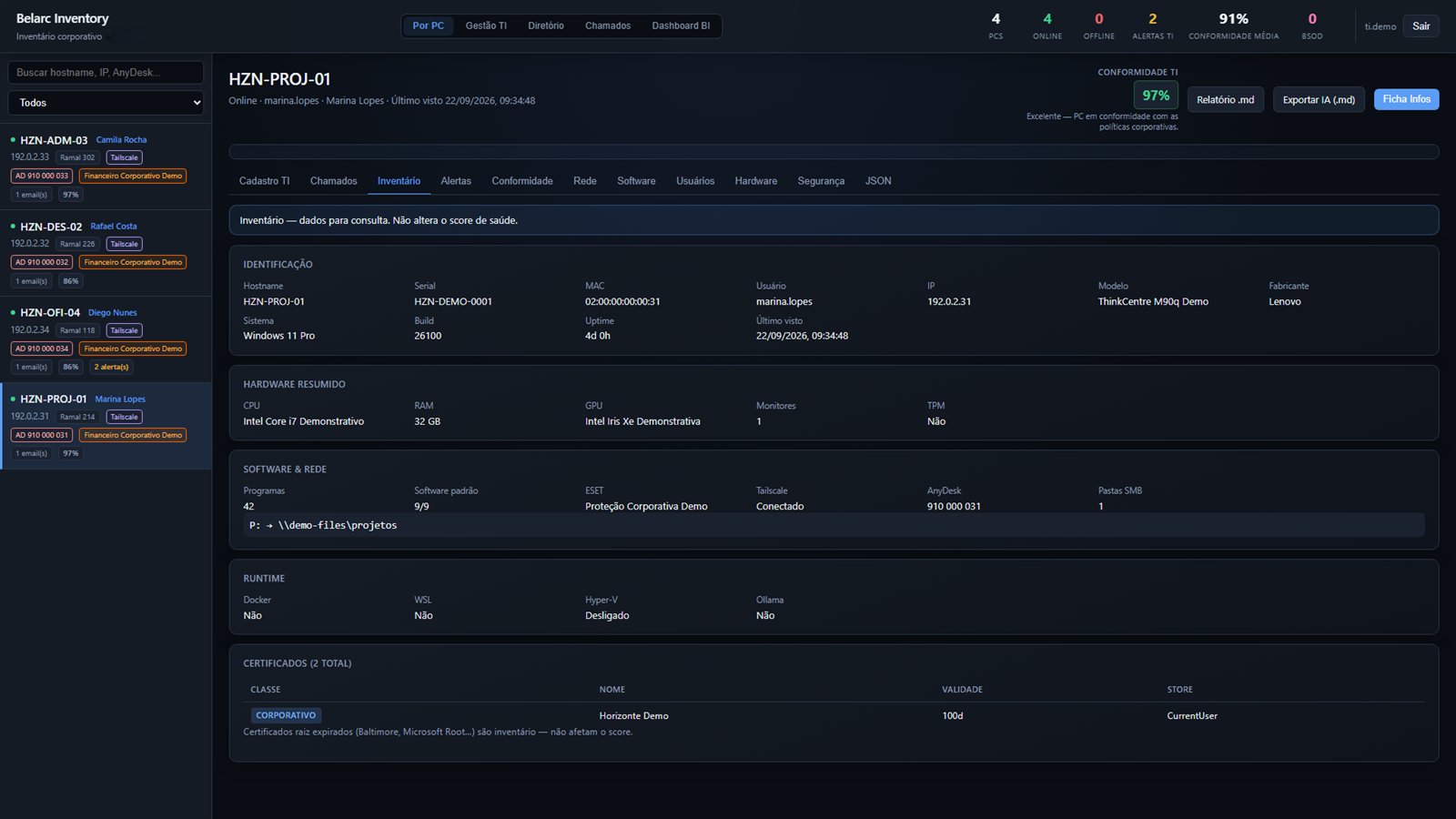Click user link Diego Nunes
This screenshot has height=819, width=1456.
point(113,313)
